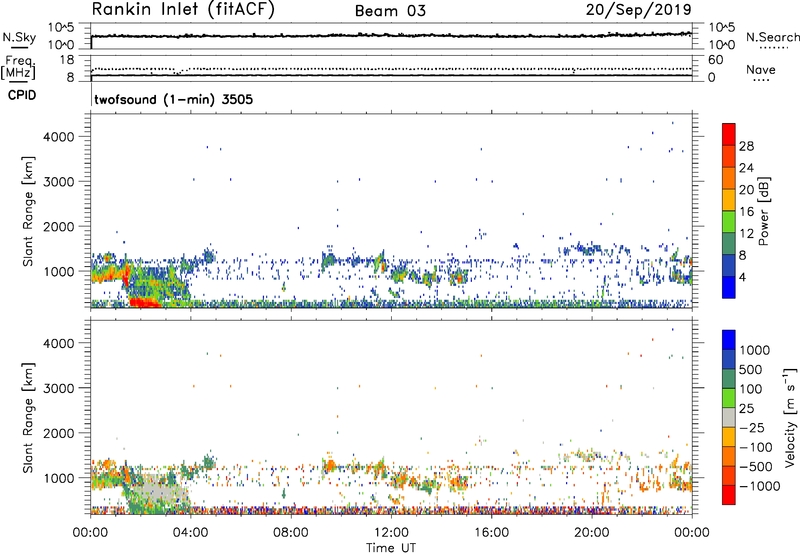Click the '18' frequency axis tick label

coord(67,60)
